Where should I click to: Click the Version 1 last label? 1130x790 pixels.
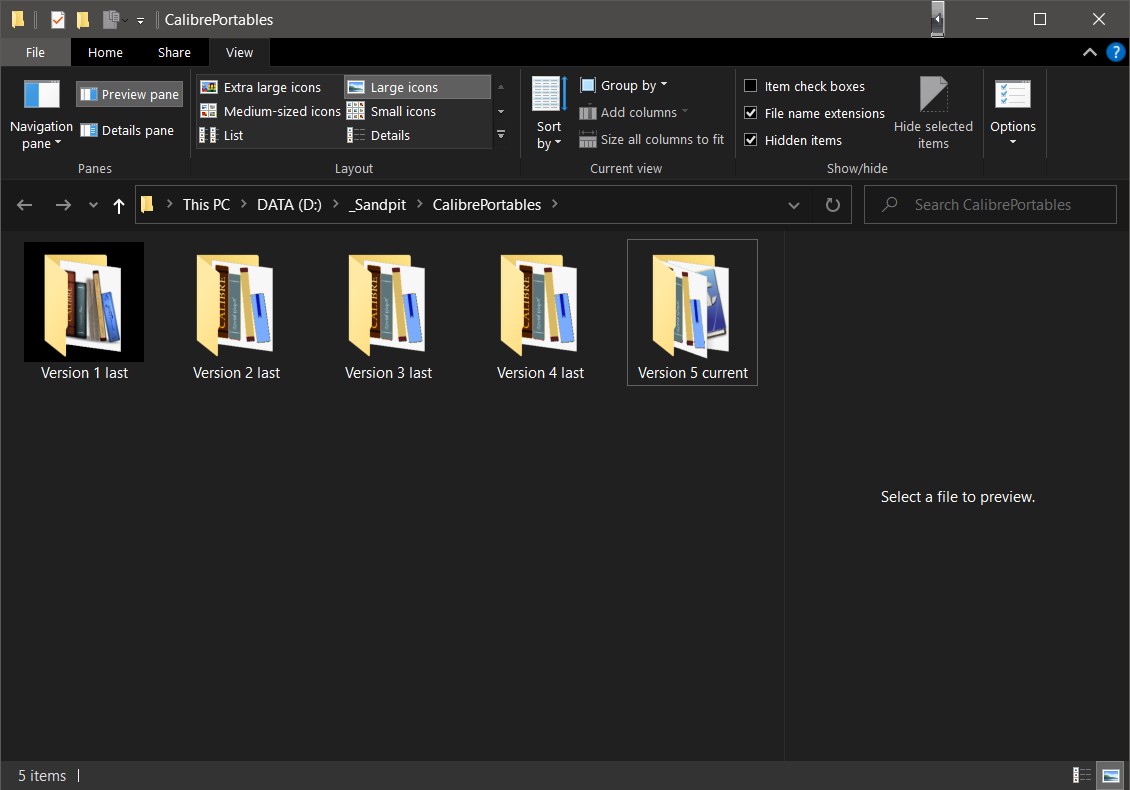tap(84, 373)
